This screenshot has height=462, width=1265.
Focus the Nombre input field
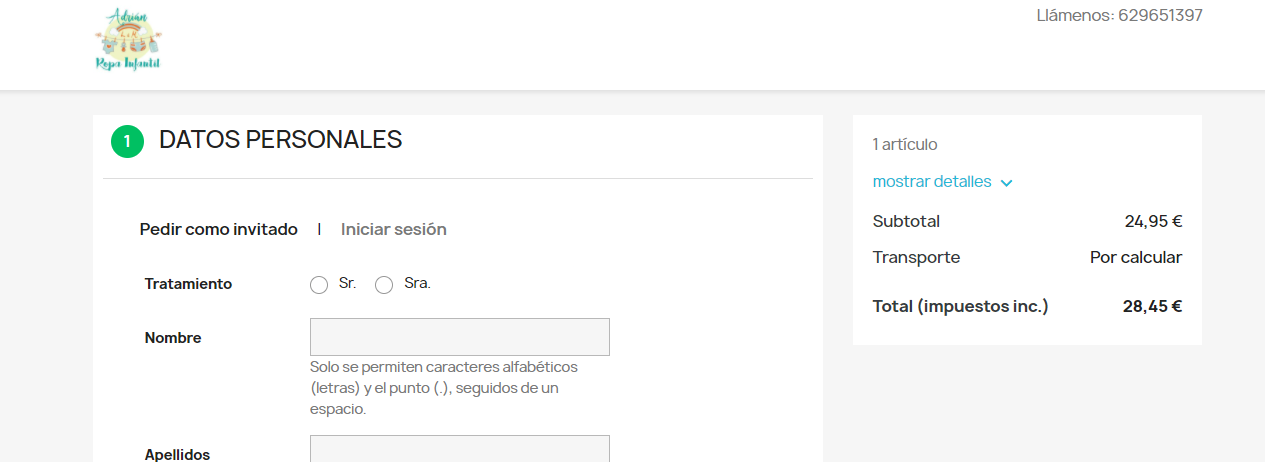point(459,337)
